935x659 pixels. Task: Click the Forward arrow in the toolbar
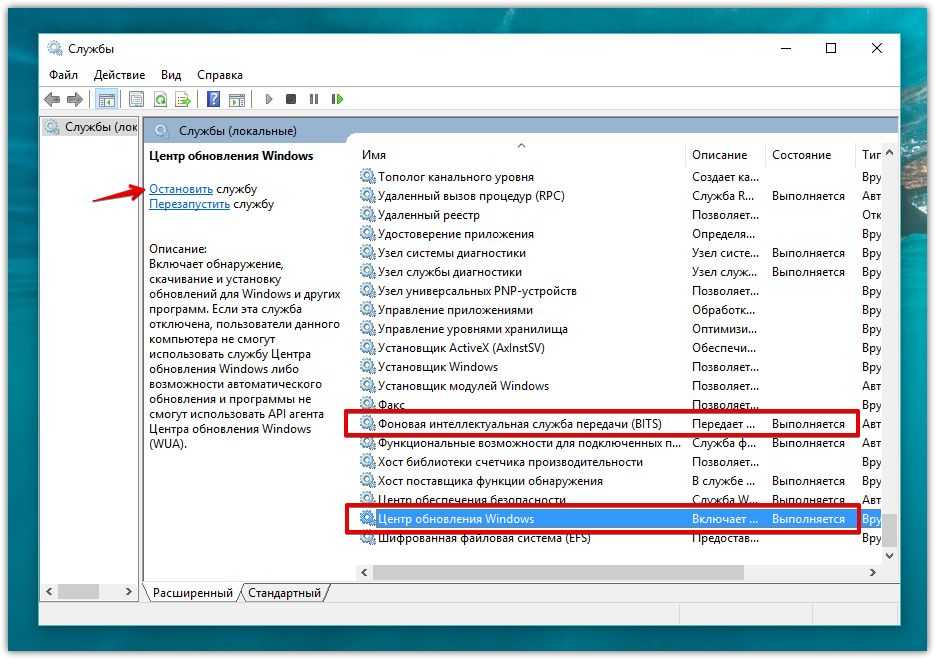click(75, 99)
